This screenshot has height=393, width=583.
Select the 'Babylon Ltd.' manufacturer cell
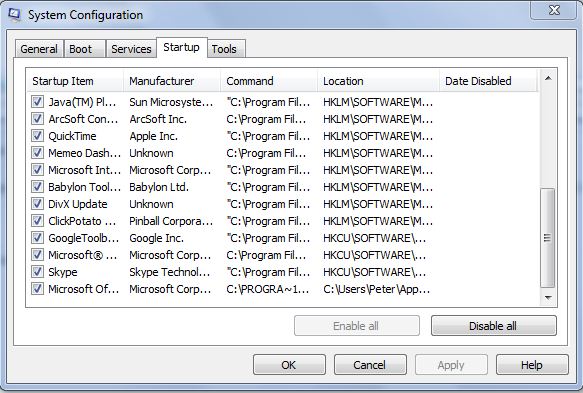159,187
